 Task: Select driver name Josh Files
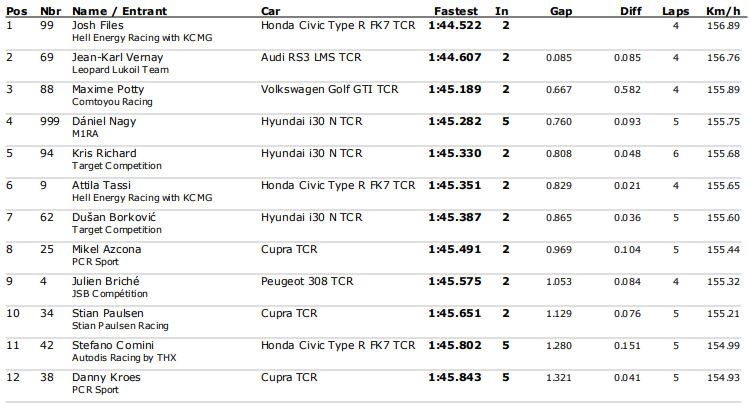coord(97,25)
